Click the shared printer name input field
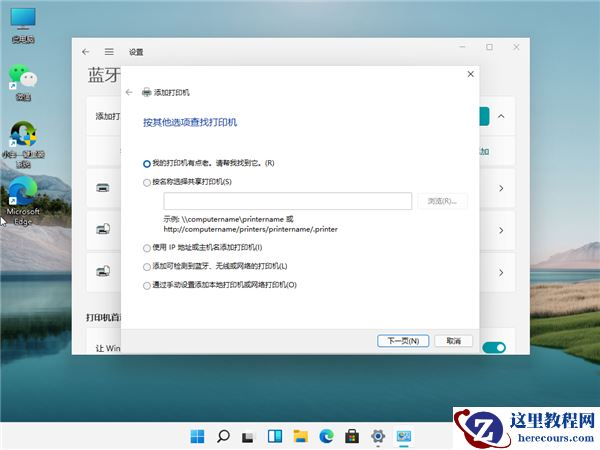 coord(288,201)
